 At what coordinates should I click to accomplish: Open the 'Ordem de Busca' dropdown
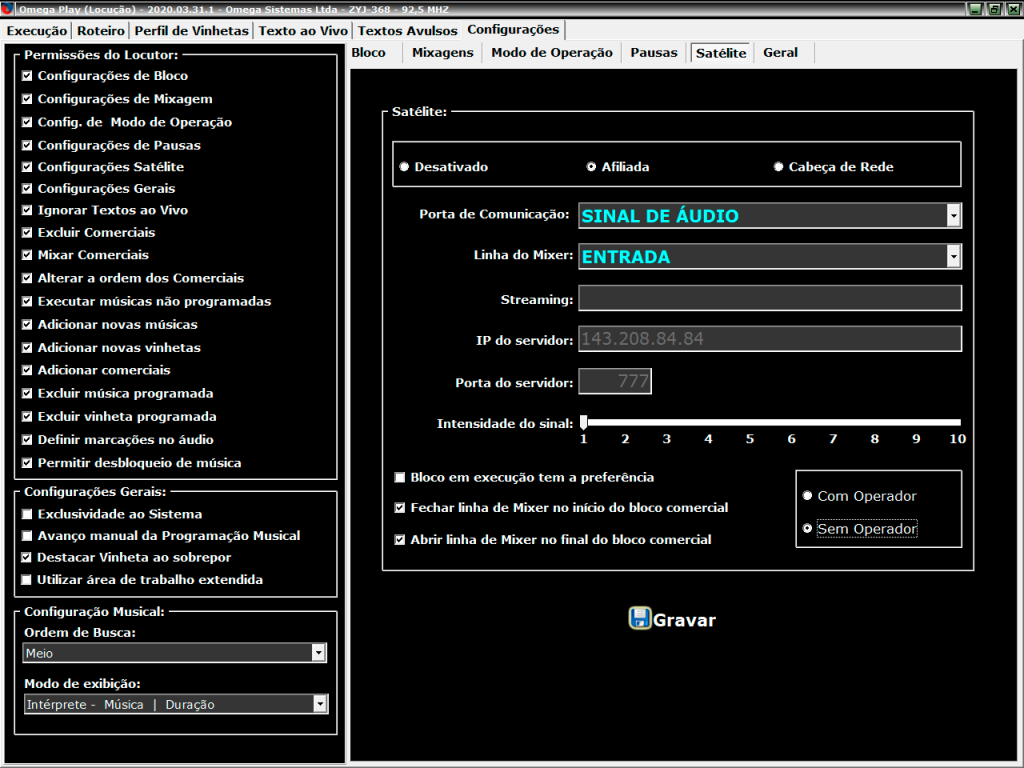pyautogui.click(x=318, y=653)
